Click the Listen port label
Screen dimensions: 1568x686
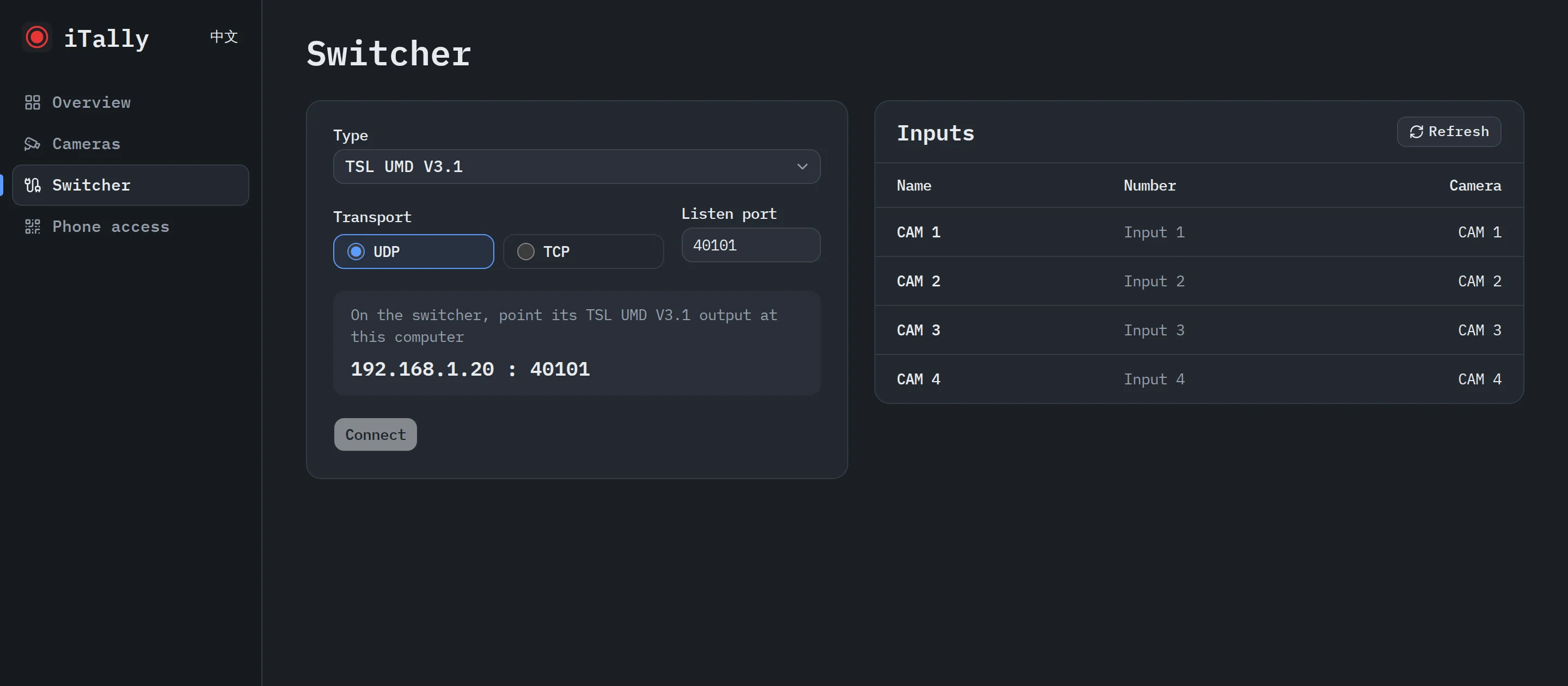point(728,213)
